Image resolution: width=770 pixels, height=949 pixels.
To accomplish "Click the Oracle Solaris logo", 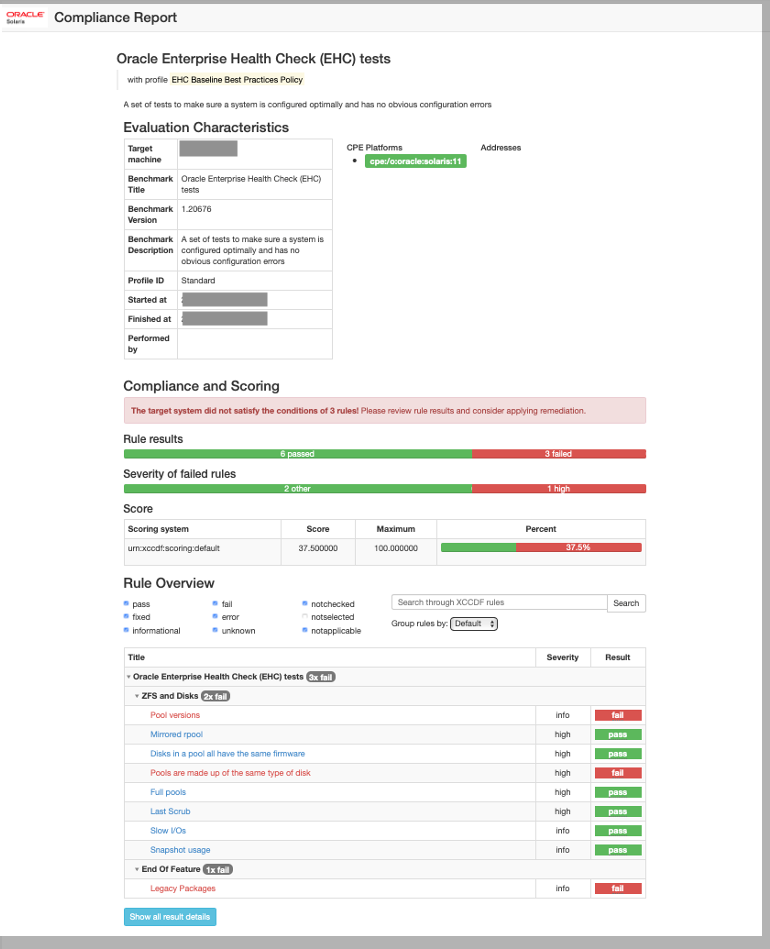I will click(25, 17).
